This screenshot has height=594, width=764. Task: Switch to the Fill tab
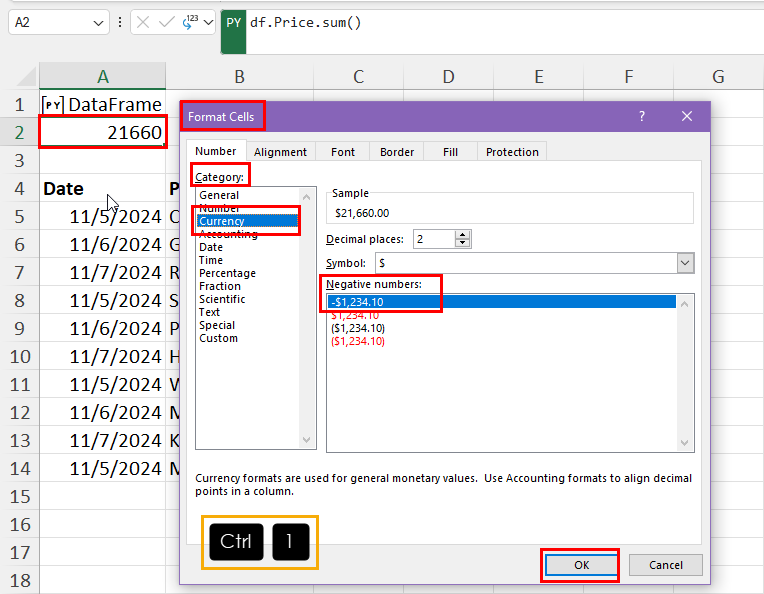coord(450,152)
